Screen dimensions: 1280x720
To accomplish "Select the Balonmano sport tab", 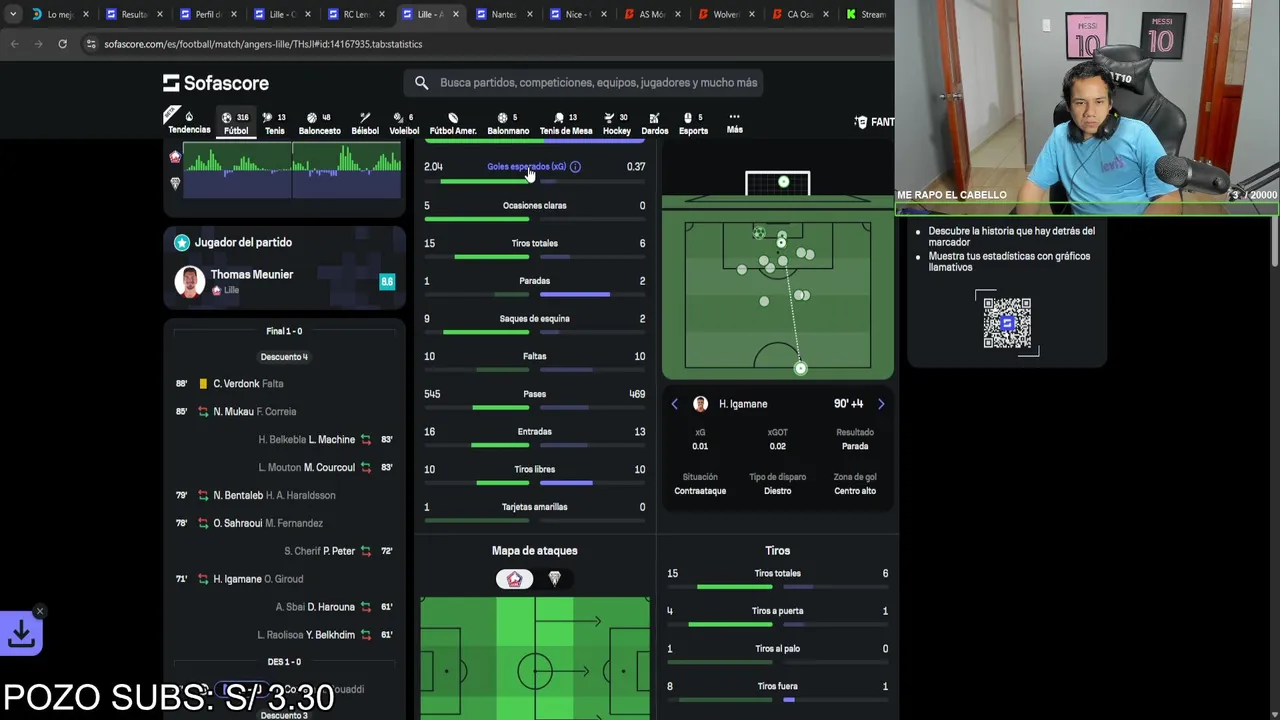I will tap(508, 123).
